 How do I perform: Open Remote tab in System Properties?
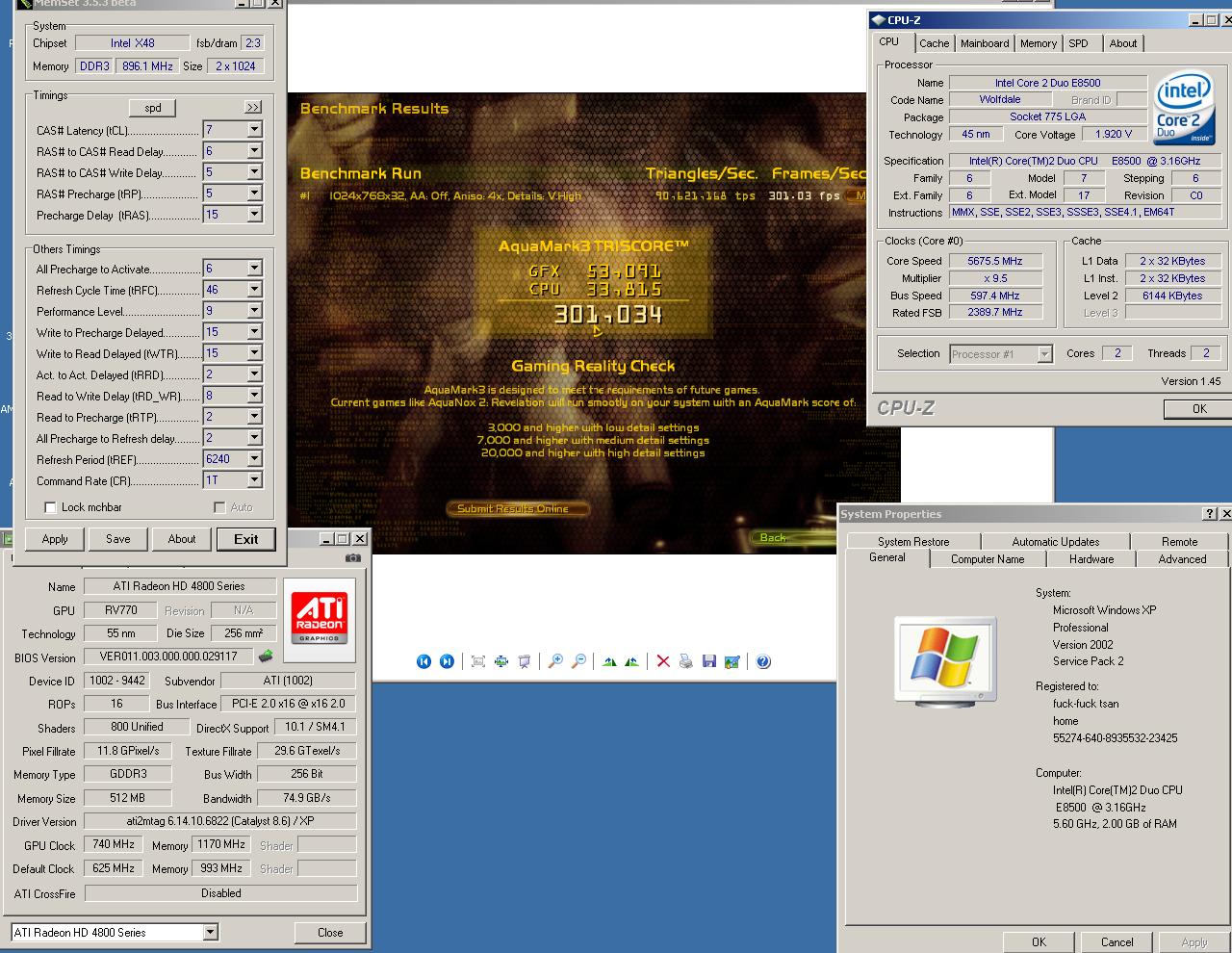tap(1179, 542)
